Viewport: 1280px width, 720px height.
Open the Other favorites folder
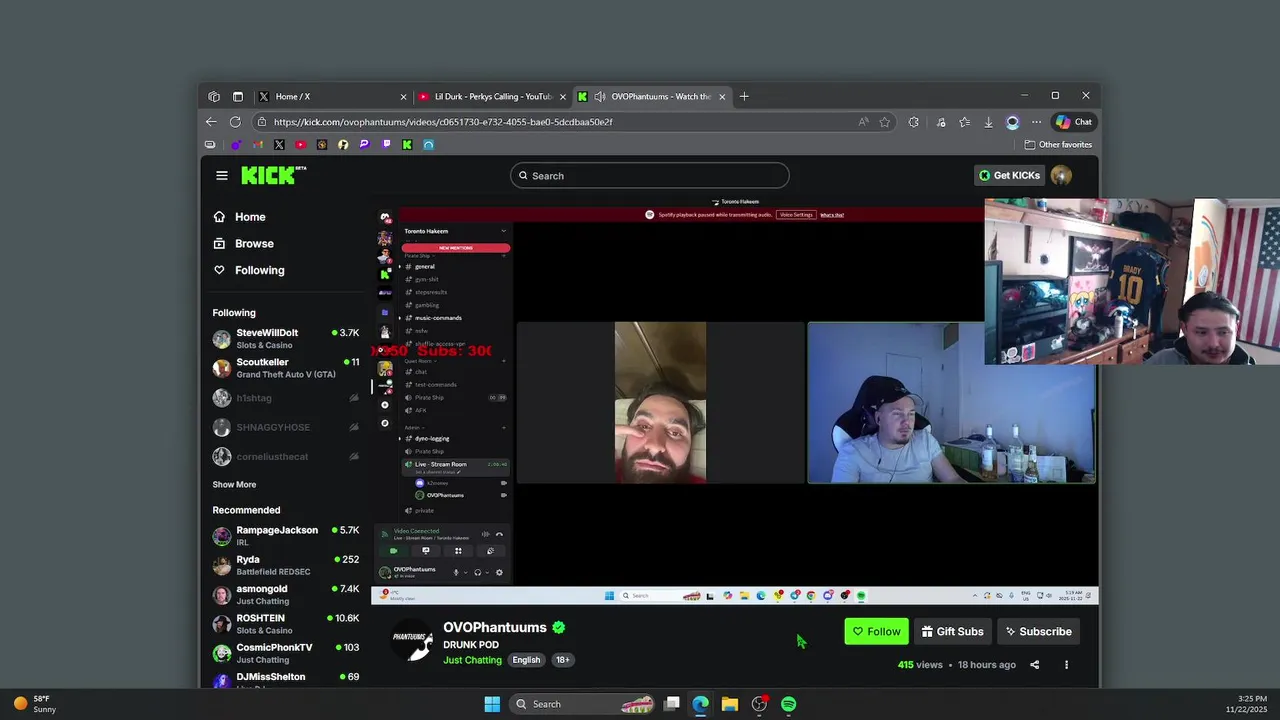[x=1058, y=144]
